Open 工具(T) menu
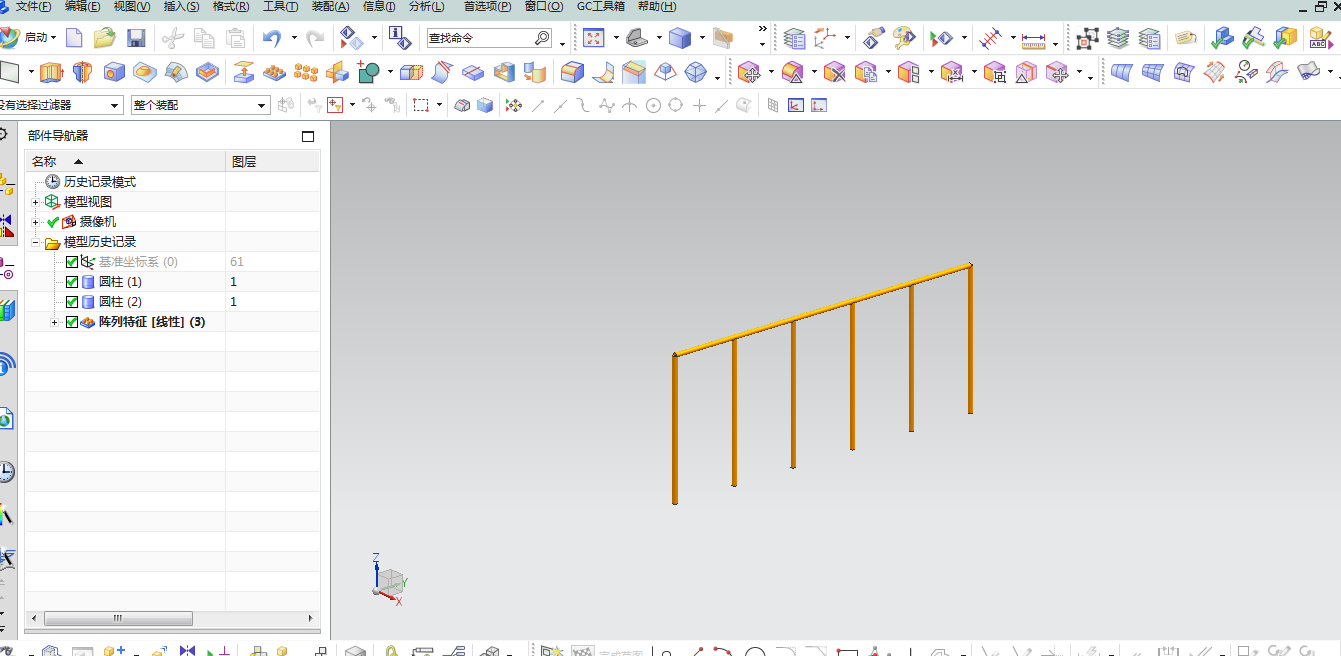This screenshot has height=656, width=1341. tap(280, 7)
